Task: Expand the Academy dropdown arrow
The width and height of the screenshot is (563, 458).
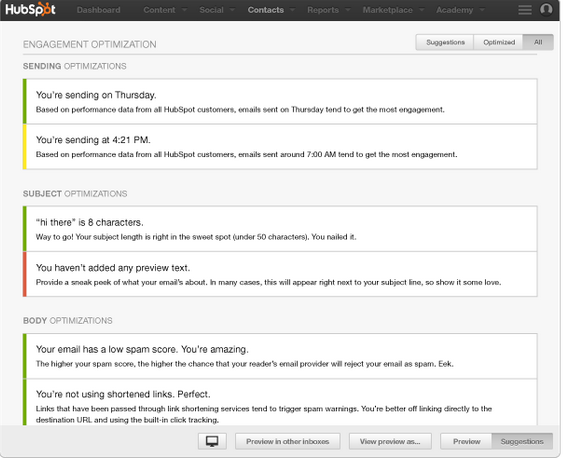Action: pos(482,10)
